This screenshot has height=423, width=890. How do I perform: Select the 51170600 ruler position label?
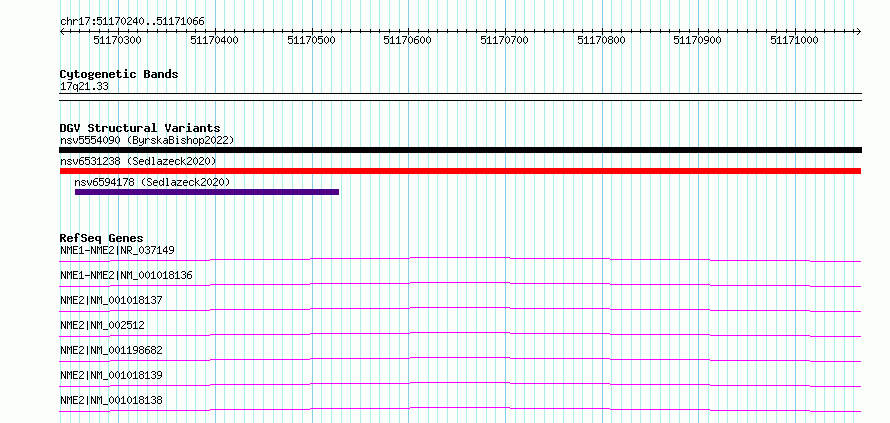point(408,40)
